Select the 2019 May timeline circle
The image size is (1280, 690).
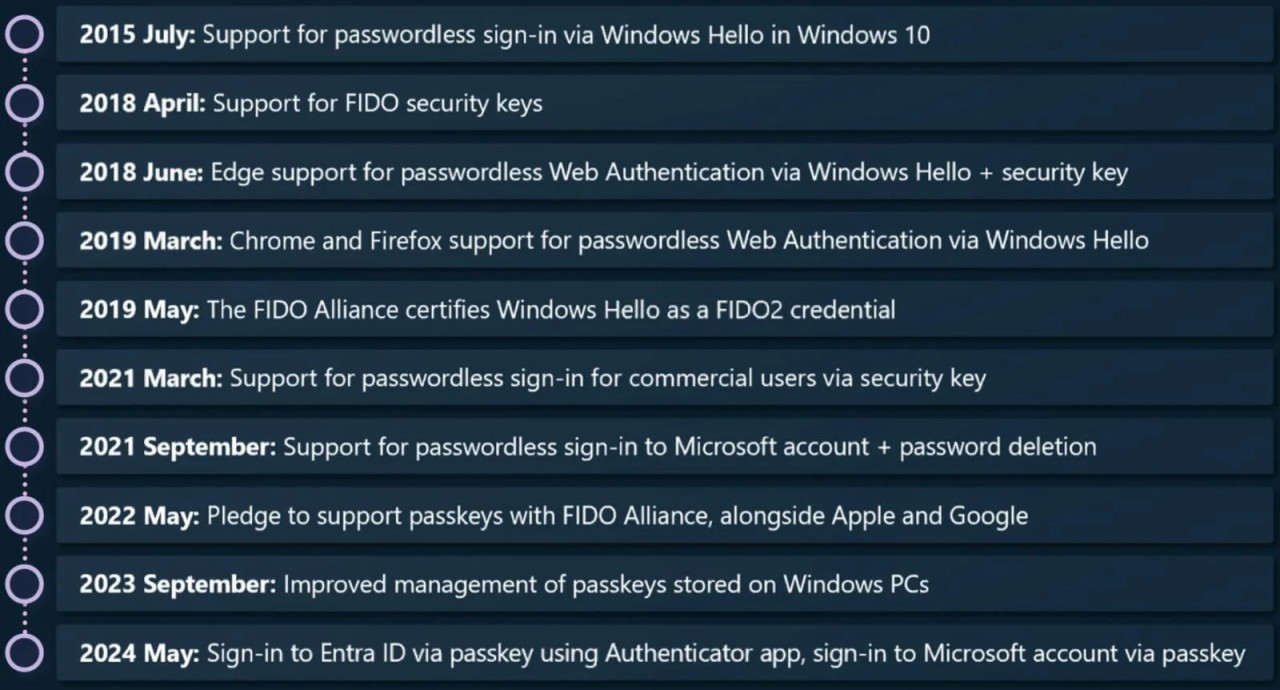click(x=24, y=309)
